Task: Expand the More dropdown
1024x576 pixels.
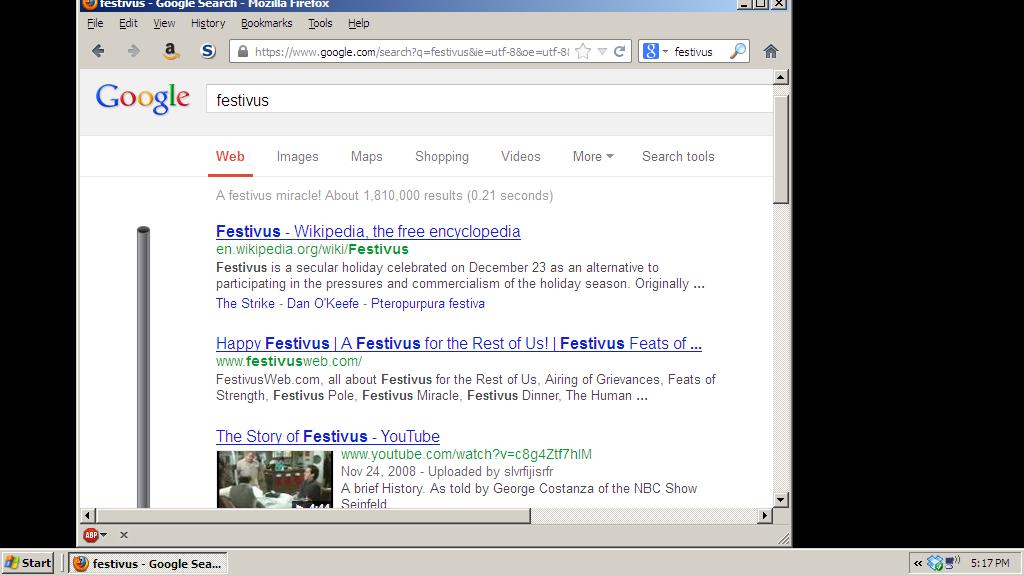Action: 593,157
